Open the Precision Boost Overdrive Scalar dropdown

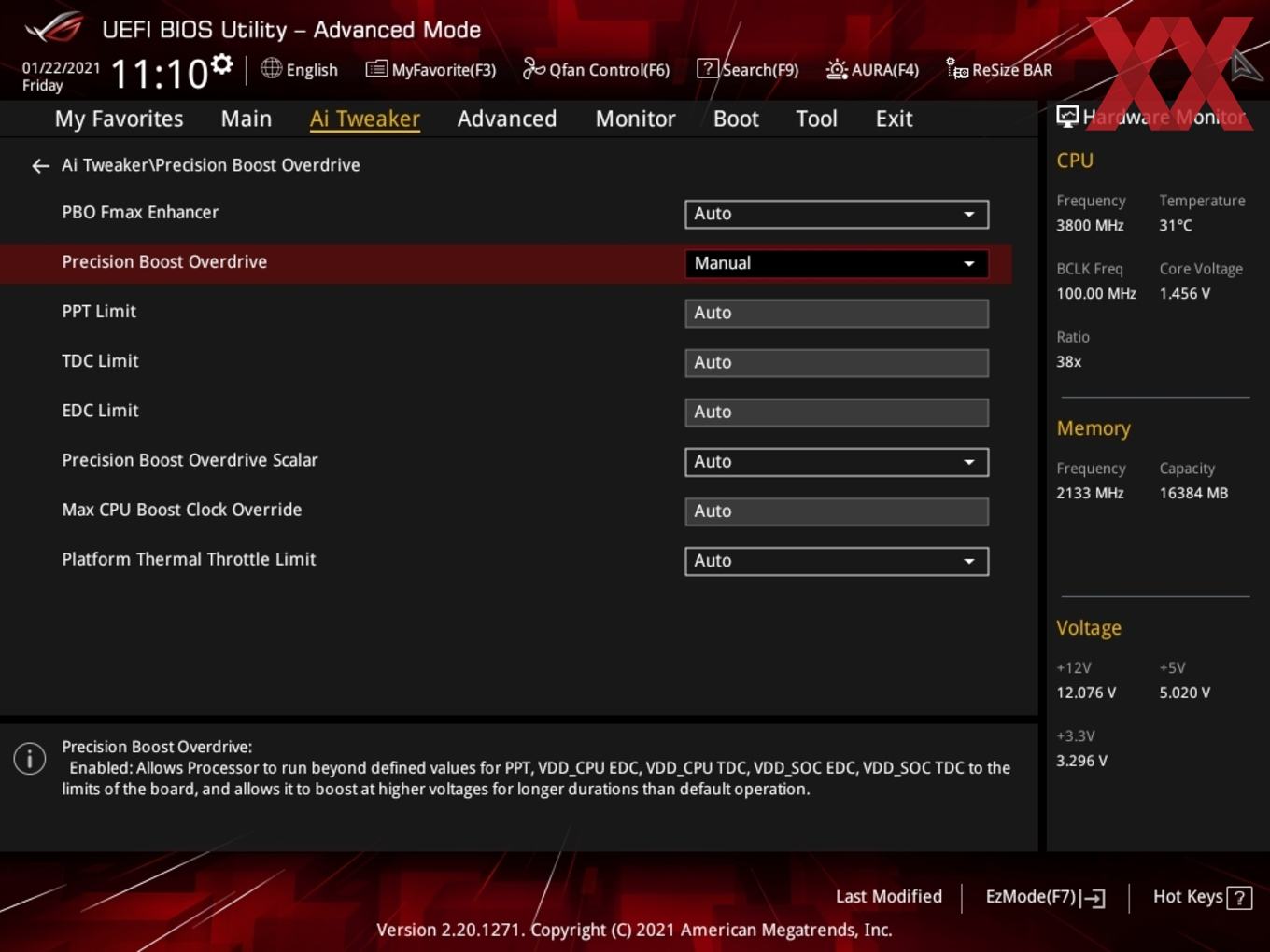837,462
